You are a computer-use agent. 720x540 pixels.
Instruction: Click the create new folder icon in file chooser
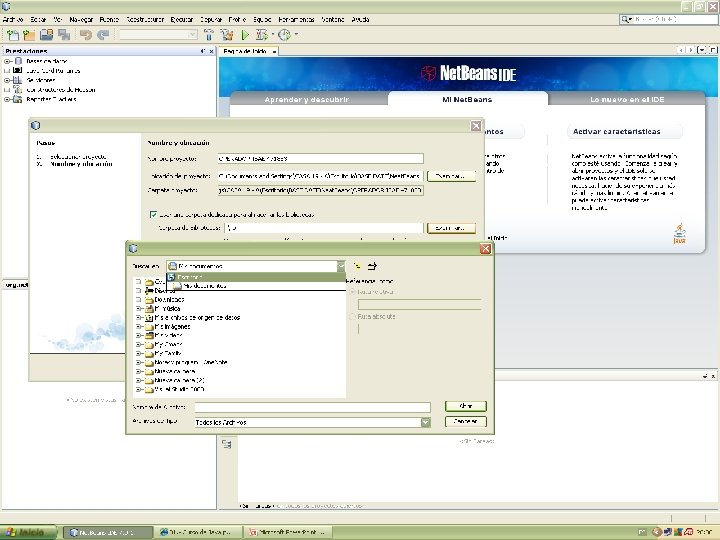372,266
